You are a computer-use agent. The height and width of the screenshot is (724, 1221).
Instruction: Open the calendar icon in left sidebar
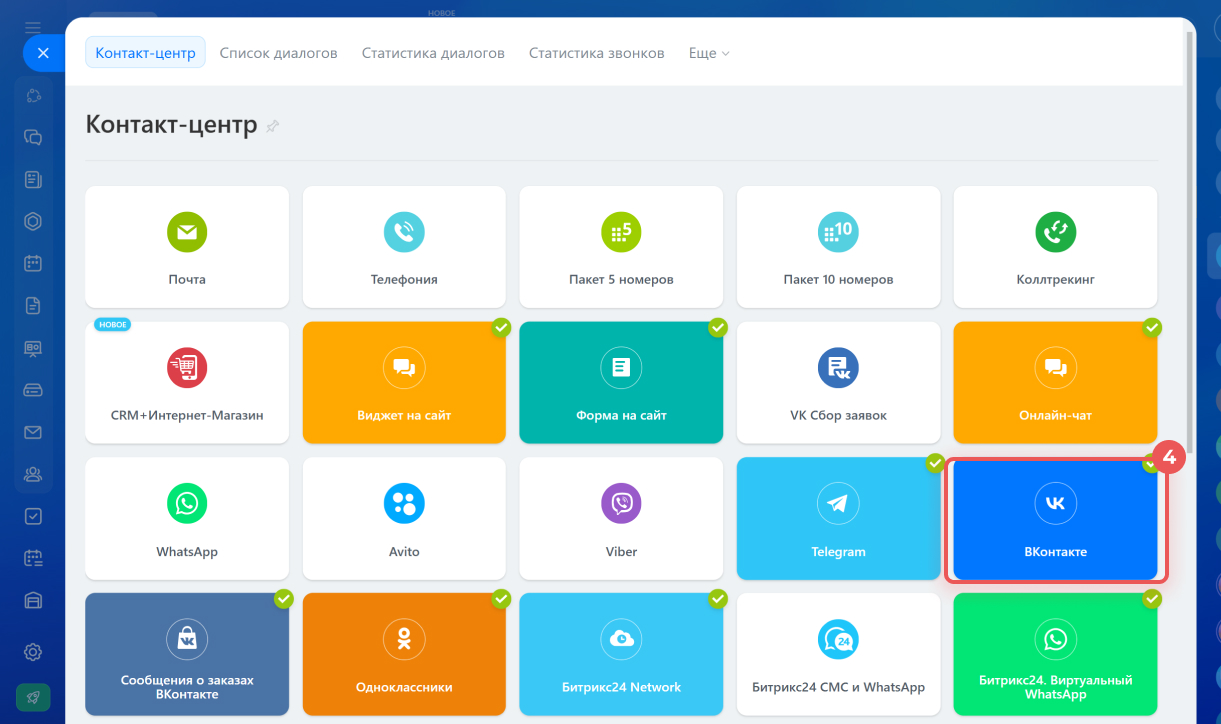(33, 263)
